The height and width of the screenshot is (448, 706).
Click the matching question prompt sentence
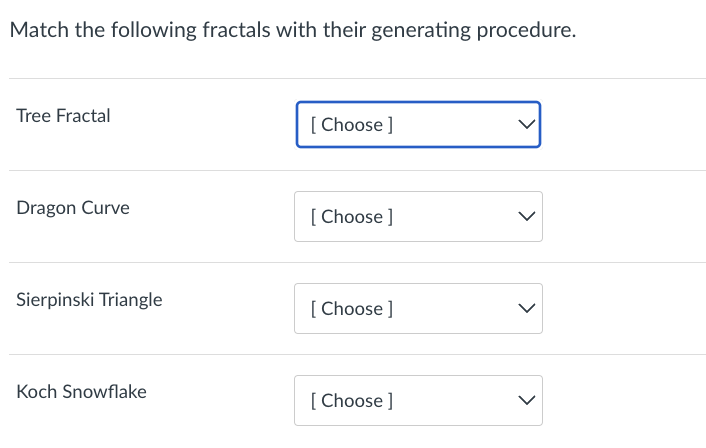tap(292, 30)
